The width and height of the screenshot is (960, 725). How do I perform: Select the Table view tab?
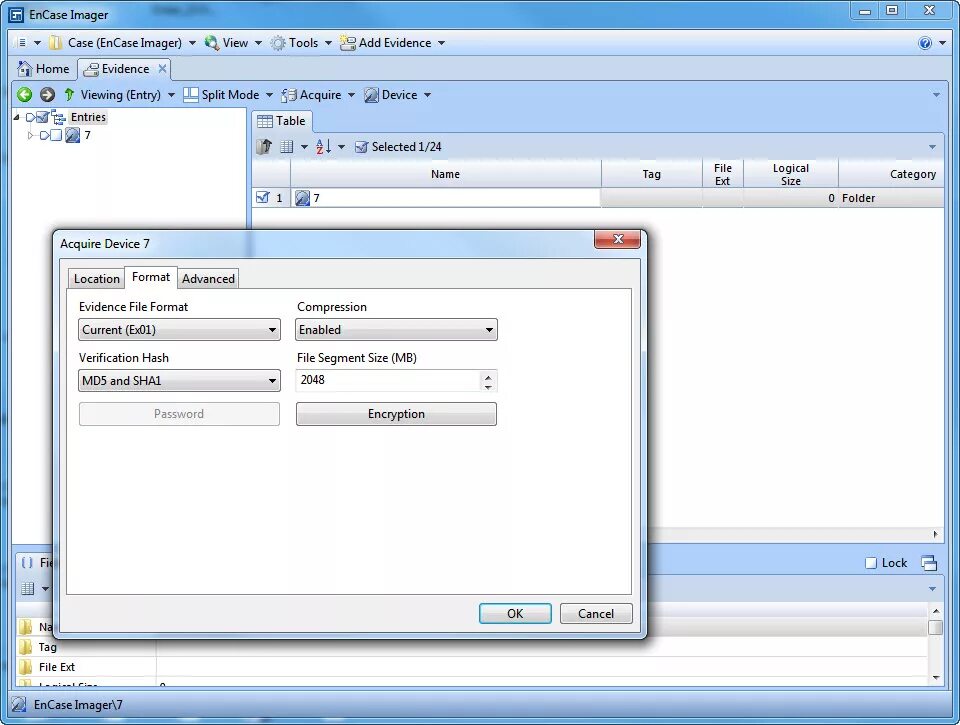tap(282, 121)
